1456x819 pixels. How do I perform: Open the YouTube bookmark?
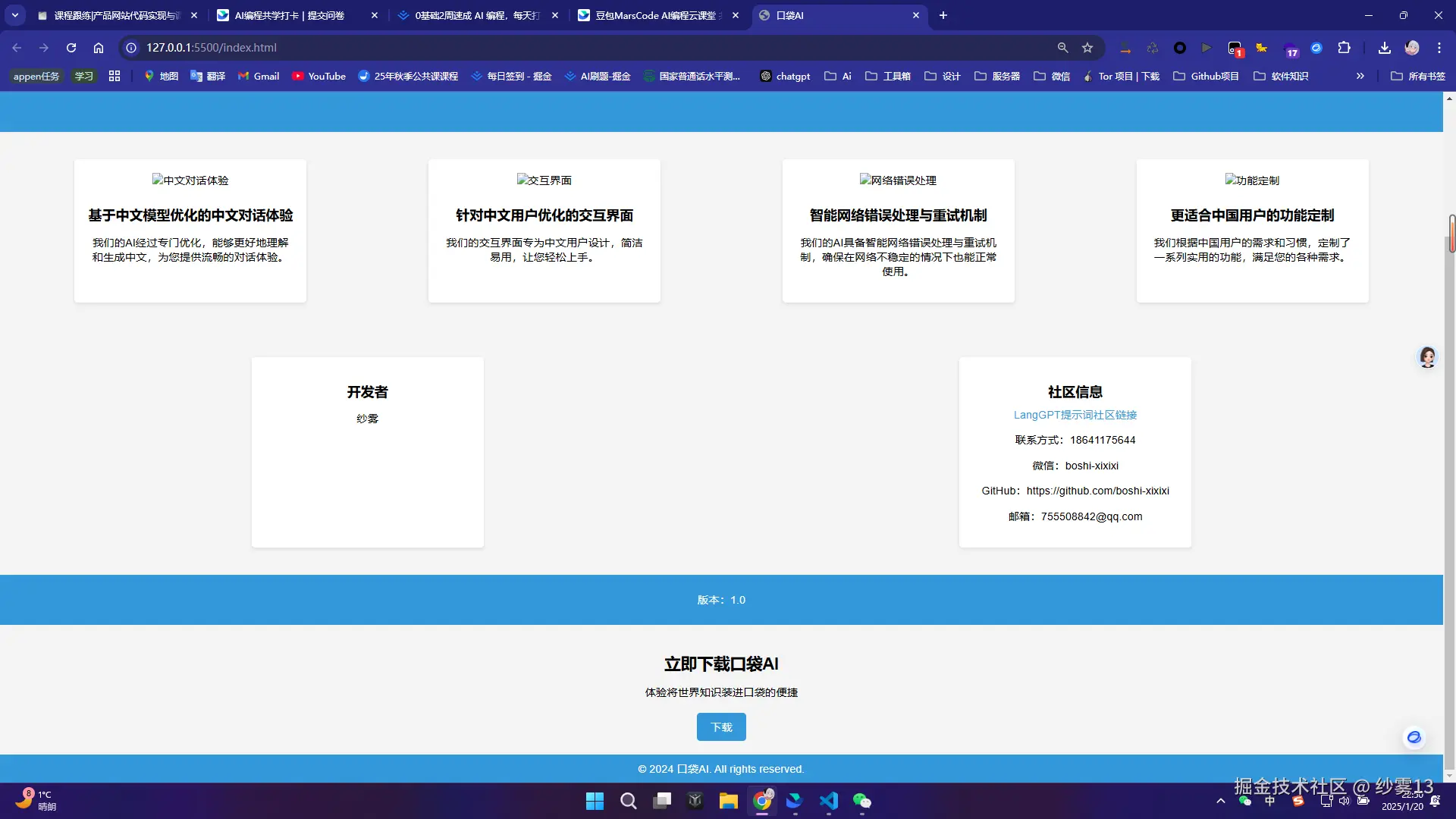click(318, 76)
